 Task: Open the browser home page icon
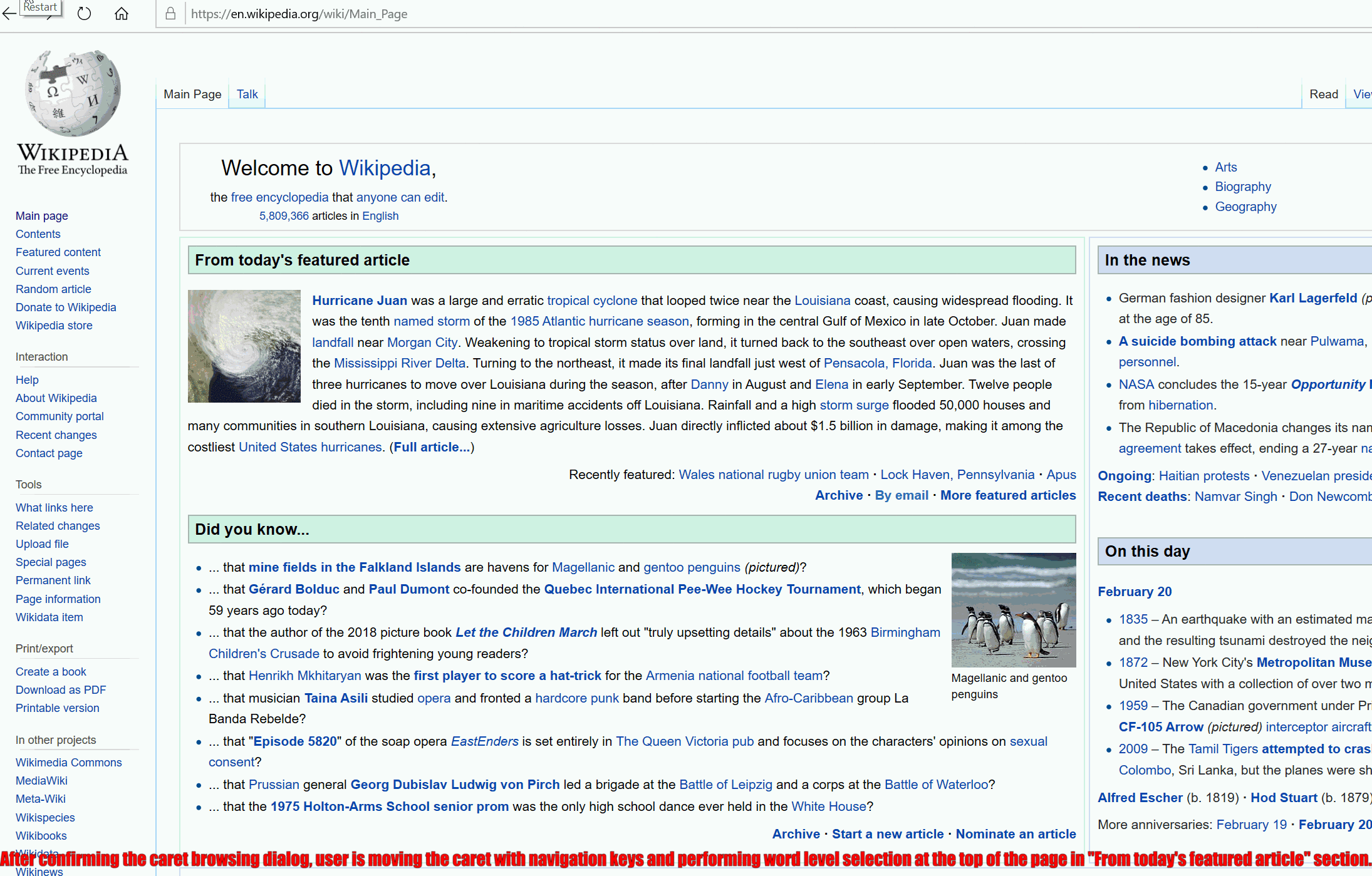[x=121, y=13]
